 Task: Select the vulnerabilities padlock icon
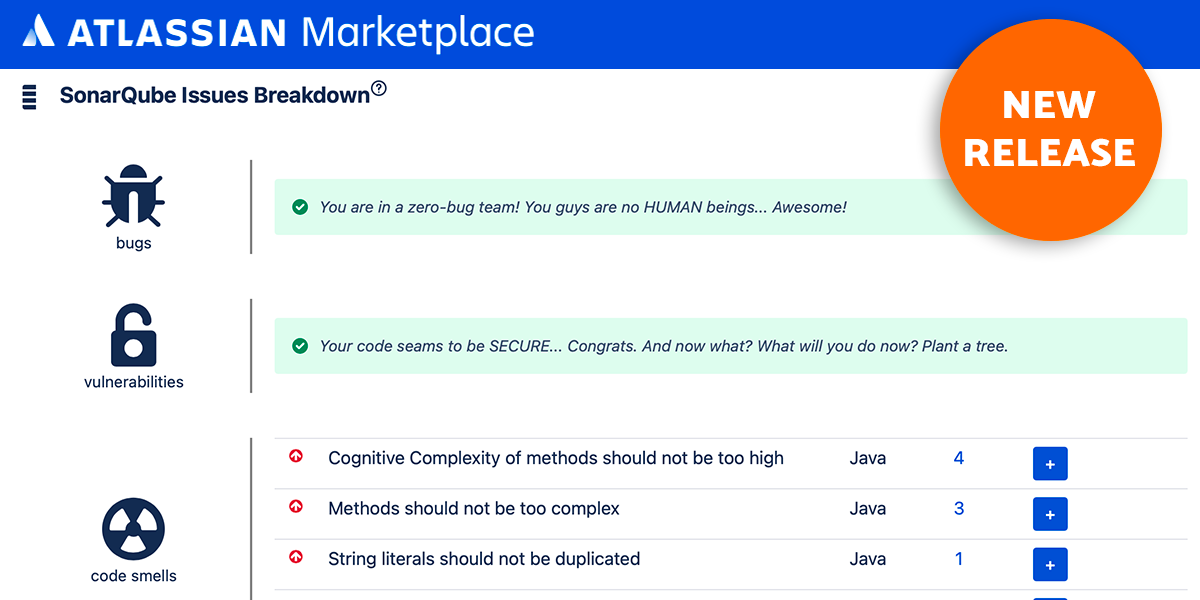coord(133,335)
